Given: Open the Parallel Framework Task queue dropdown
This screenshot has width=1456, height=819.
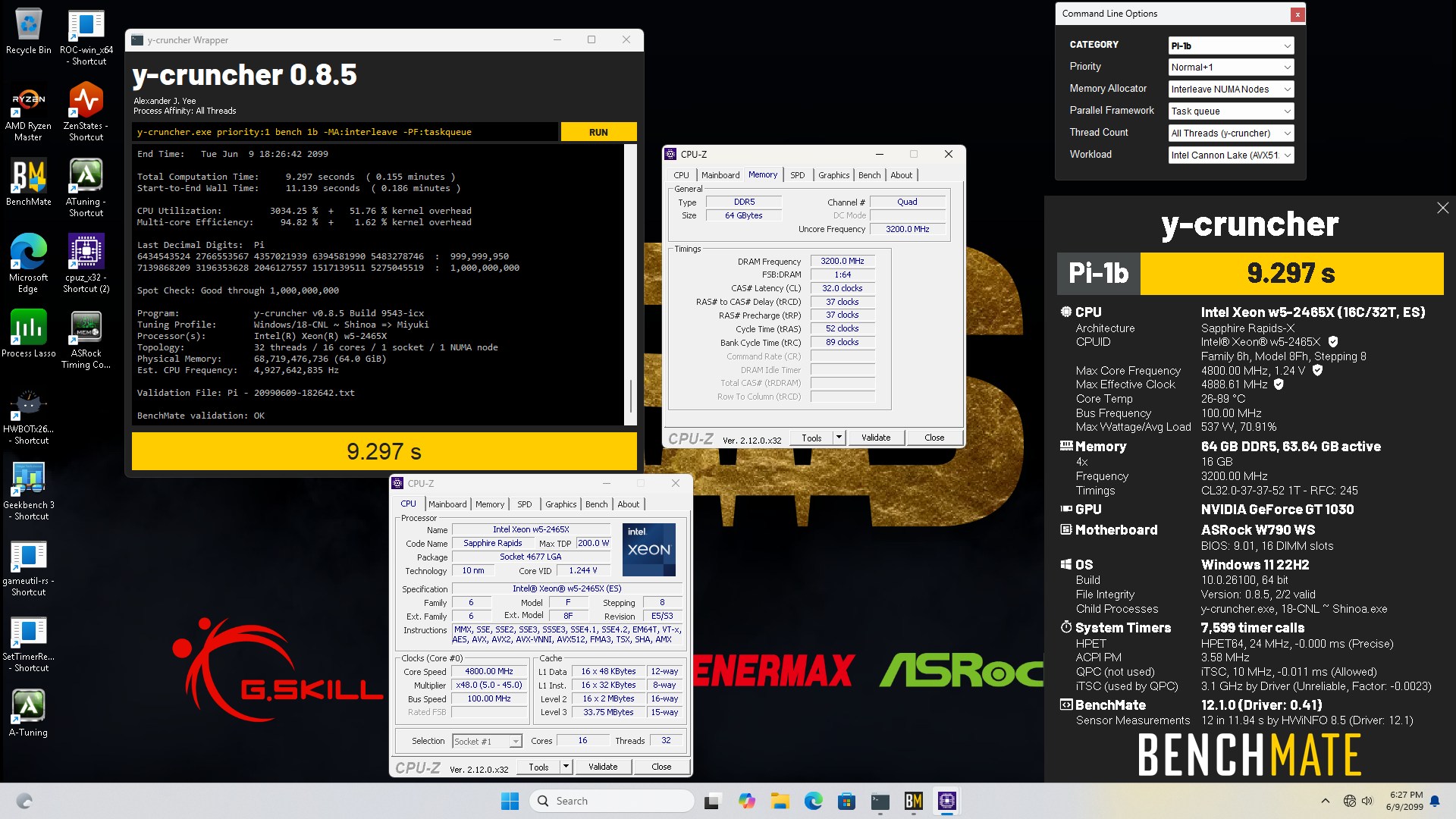Looking at the screenshot, I should tap(1231, 111).
